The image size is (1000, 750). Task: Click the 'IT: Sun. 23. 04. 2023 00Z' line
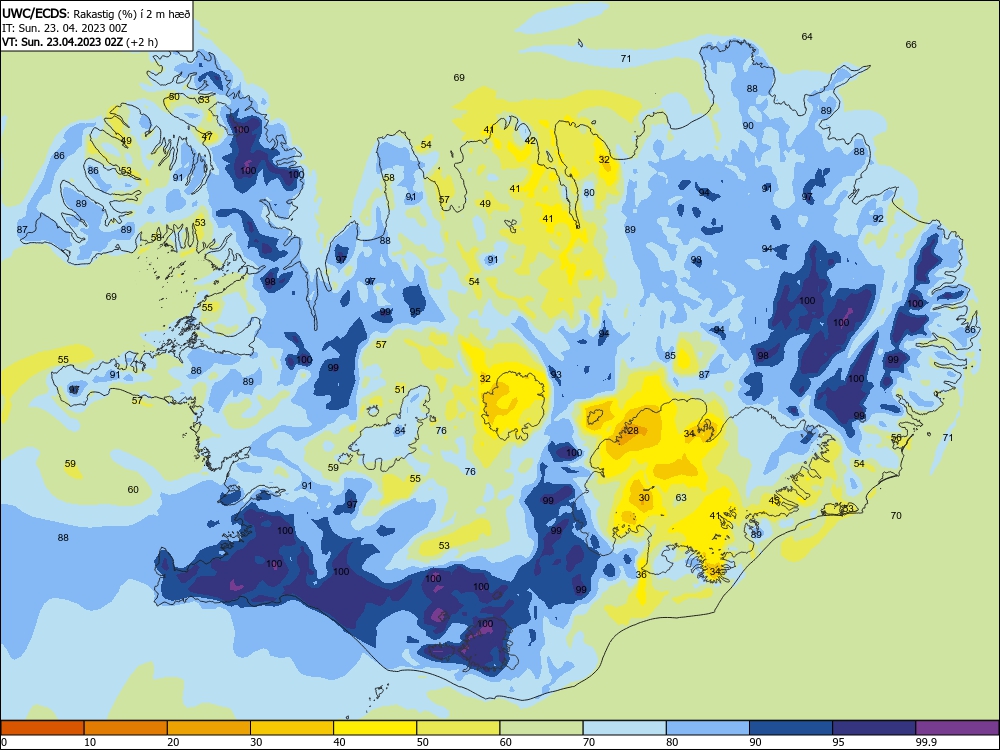pyautogui.click(x=64, y=28)
